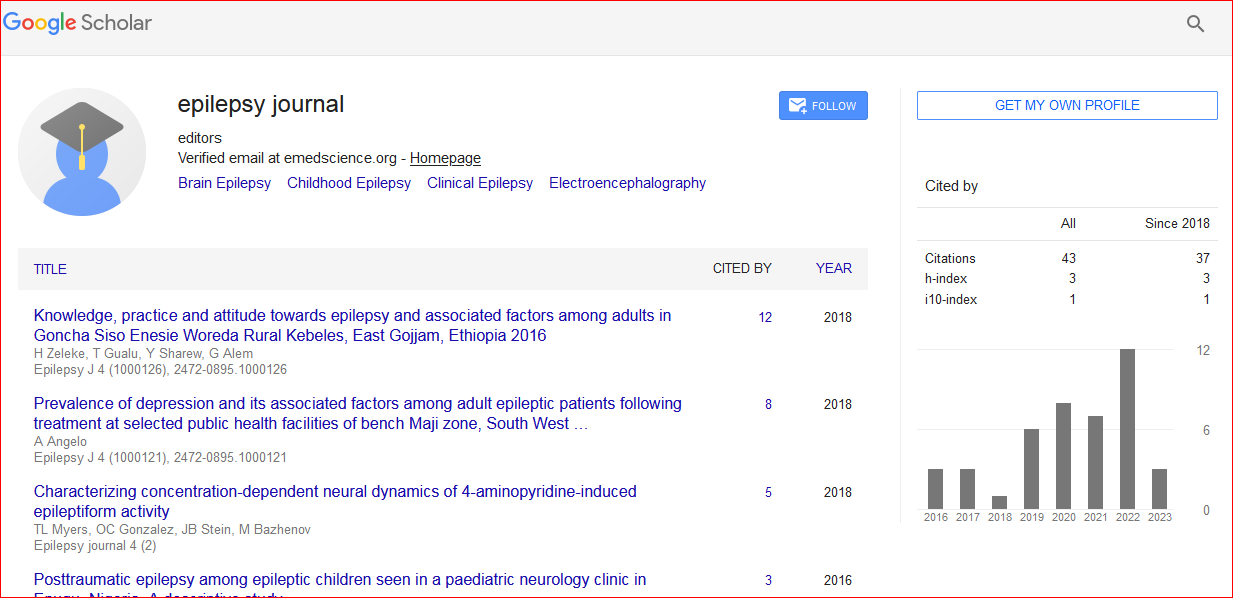
Task: Click the profile avatar graduation cap image
Action: click(82, 152)
